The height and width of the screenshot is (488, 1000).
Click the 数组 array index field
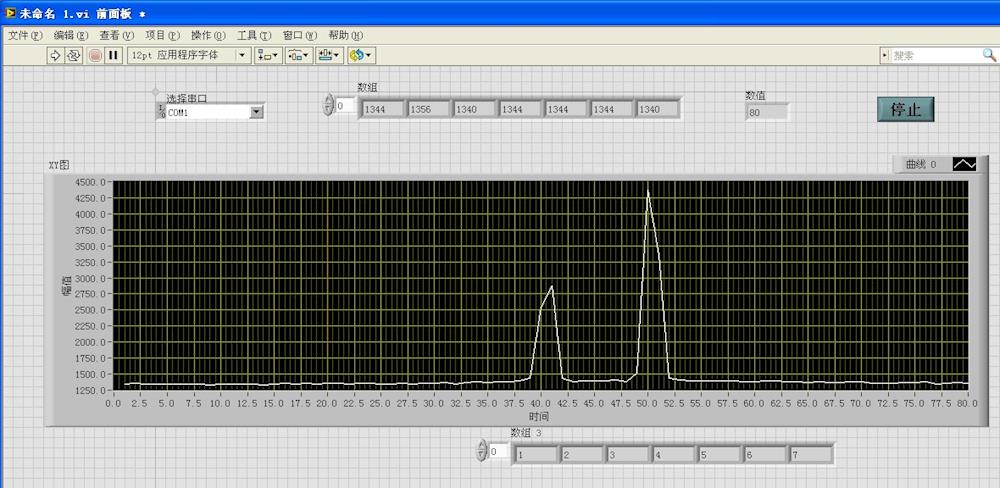tap(345, 106)
